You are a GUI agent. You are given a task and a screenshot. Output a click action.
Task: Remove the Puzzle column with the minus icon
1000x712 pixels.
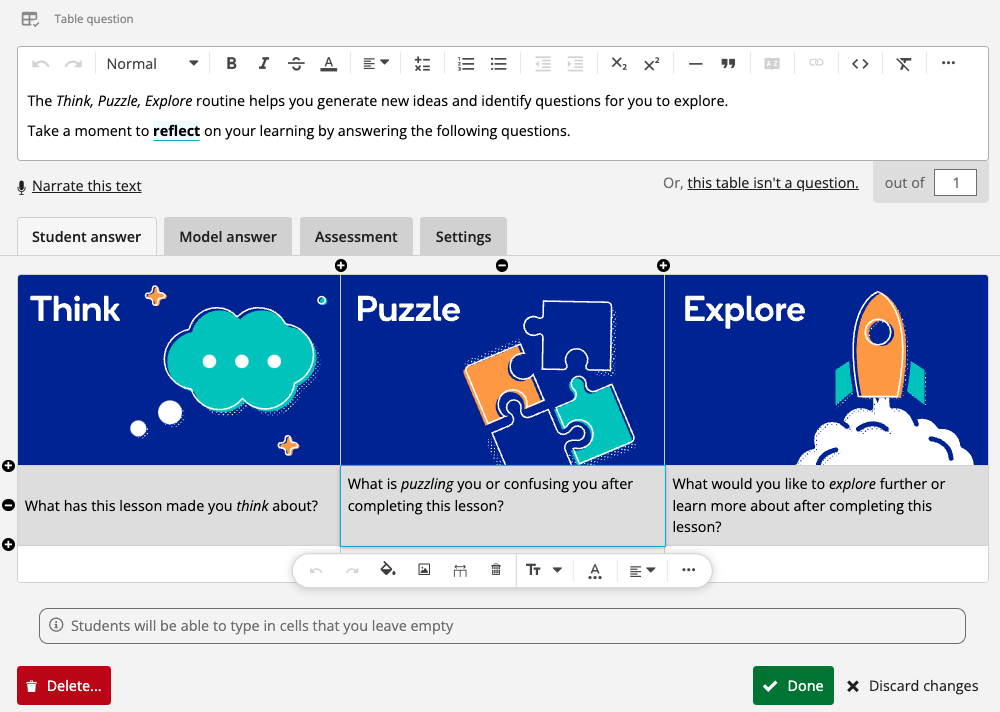click(x=502, y=265)
